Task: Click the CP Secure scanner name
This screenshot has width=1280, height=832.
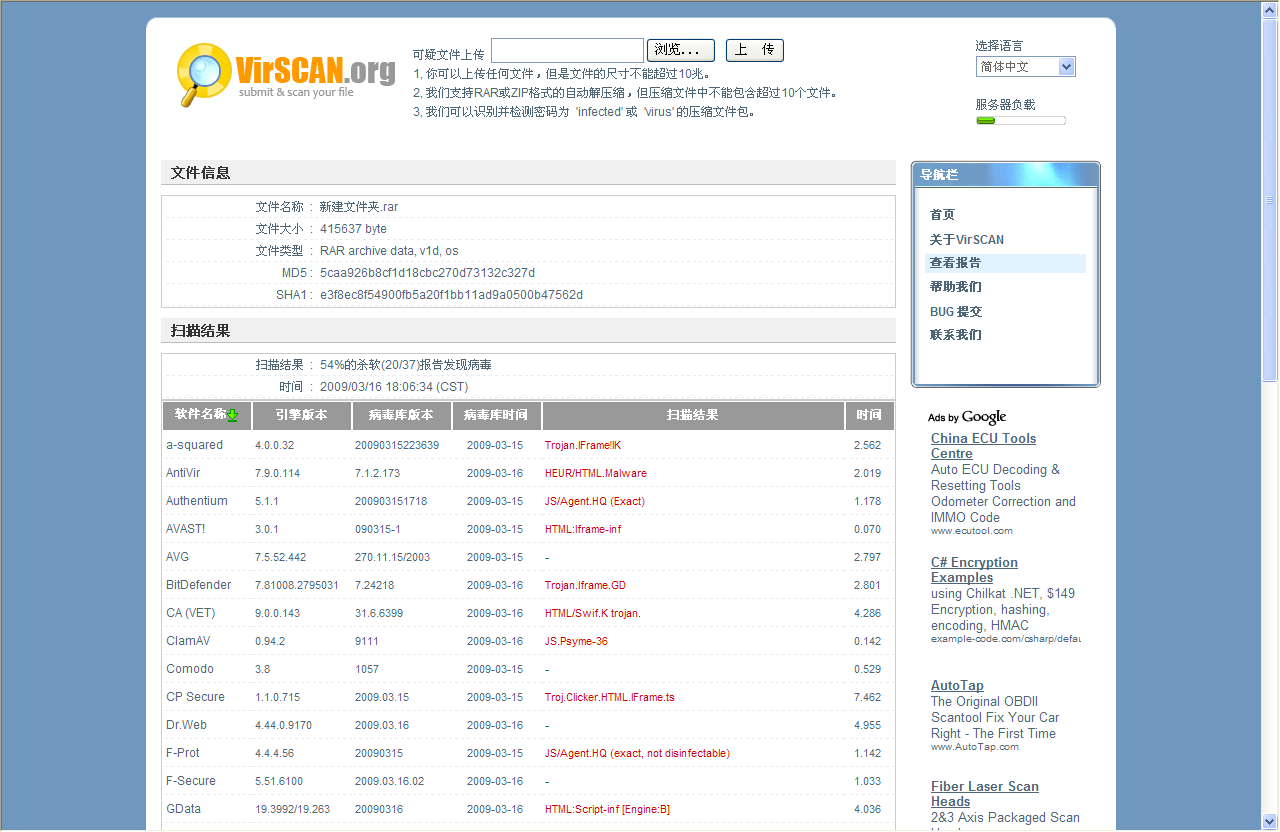Action: (195, 697)
